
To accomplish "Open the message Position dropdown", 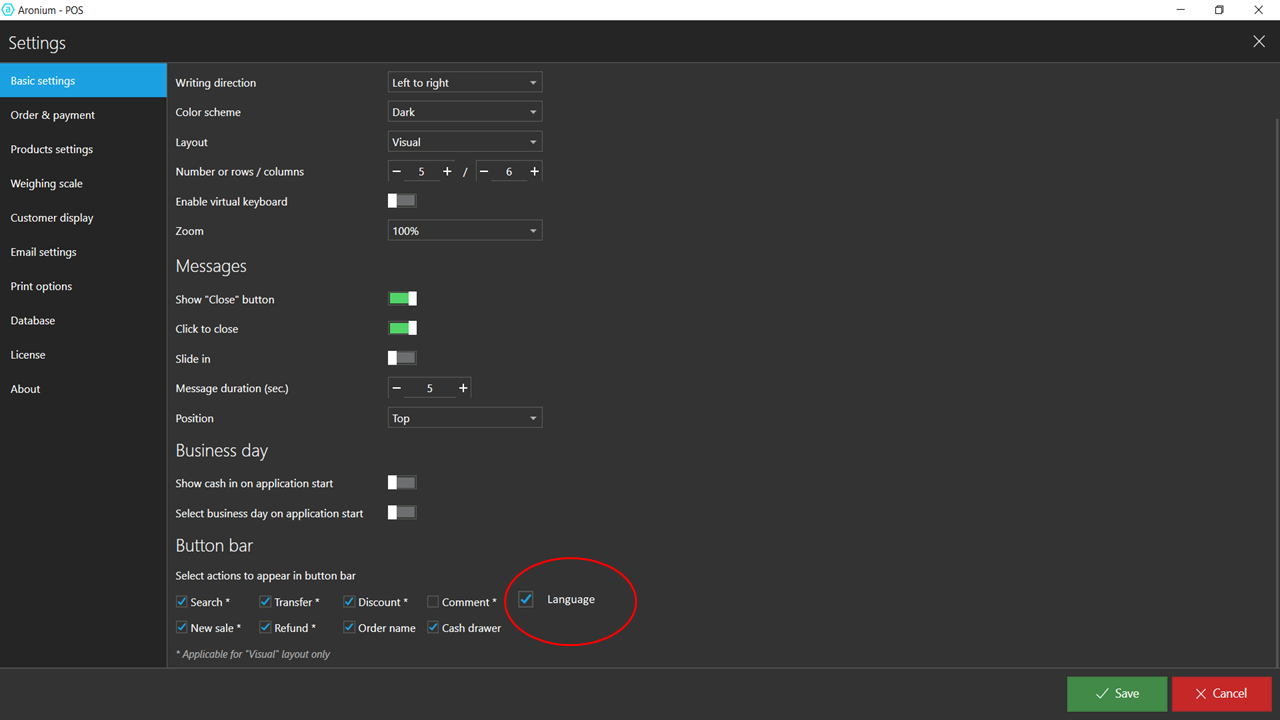I will point(465,418).
